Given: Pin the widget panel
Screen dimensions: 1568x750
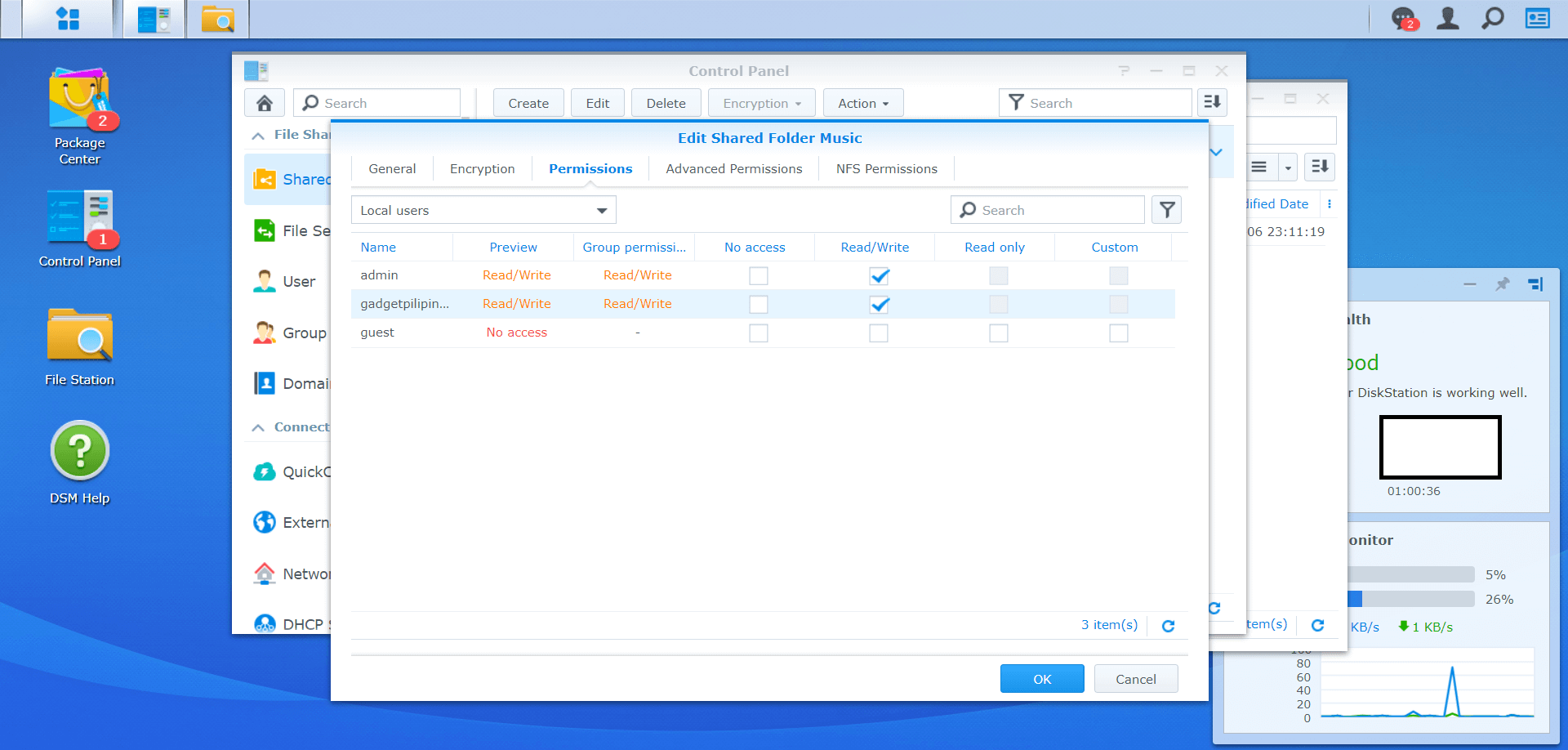Looking at the screenshot, I should point(1503,283).
